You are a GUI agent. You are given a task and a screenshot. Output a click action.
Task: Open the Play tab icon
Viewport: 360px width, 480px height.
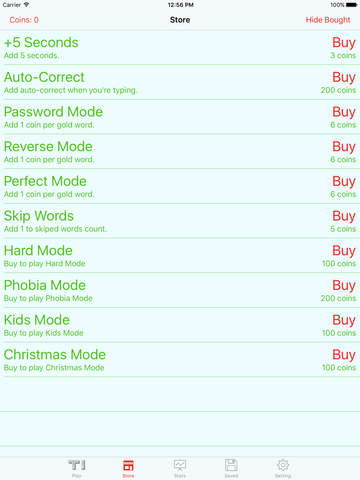tap(77, 465)
